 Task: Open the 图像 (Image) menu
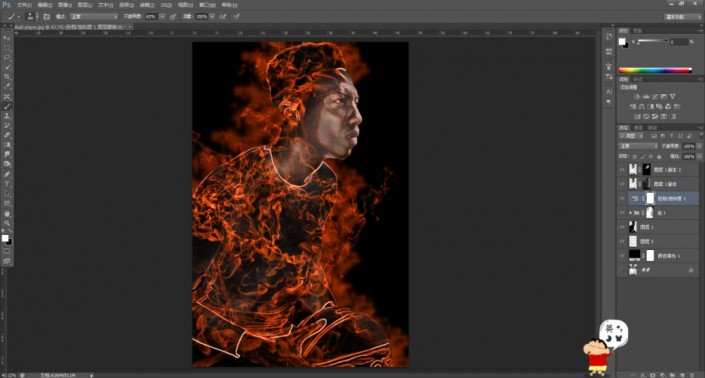click(65, 5)
